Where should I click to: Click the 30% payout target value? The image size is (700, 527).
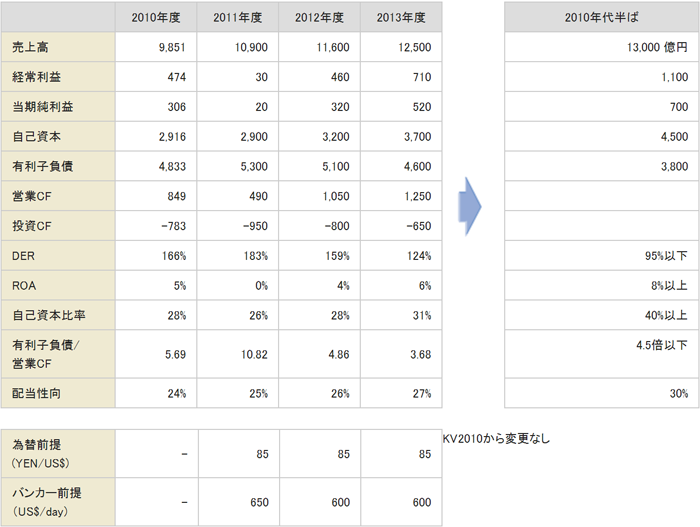679,394
